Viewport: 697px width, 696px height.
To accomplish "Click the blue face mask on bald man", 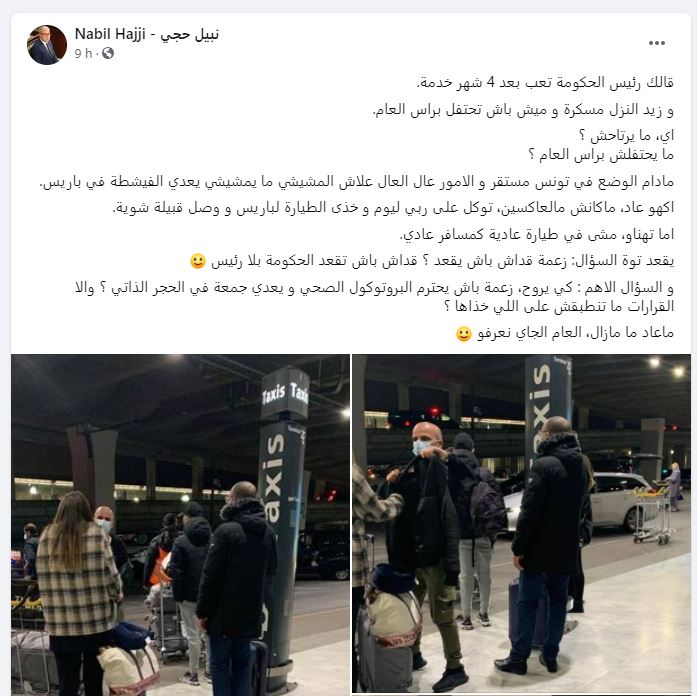I will click(421, 447).
